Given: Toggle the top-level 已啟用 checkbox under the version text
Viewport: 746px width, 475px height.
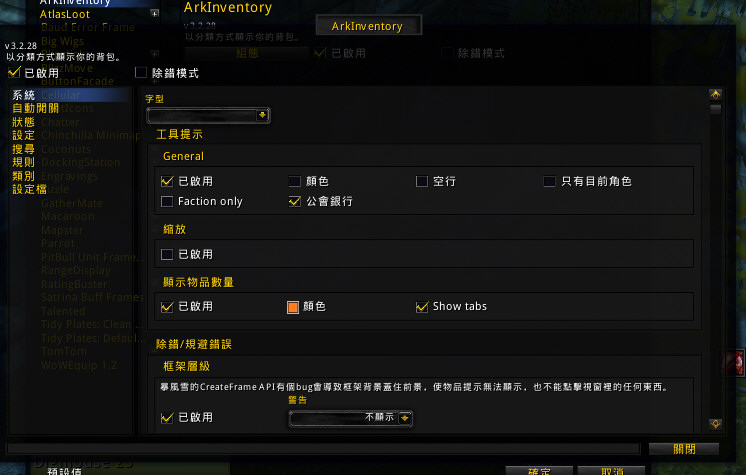Looking at the screenshot, I should (14, 72).
